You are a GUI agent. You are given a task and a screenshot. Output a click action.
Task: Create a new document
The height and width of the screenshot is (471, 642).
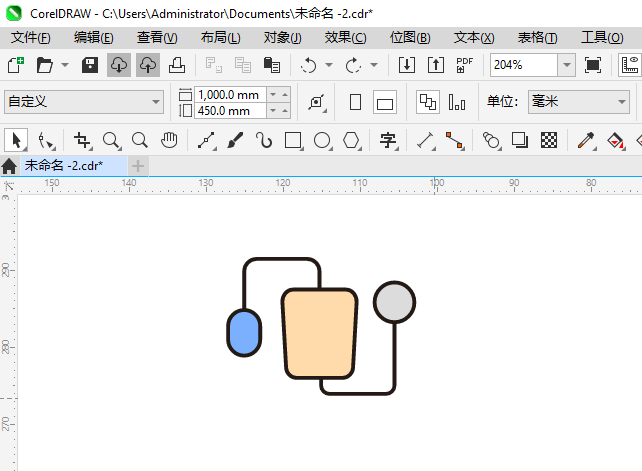[x=16, y=65]
